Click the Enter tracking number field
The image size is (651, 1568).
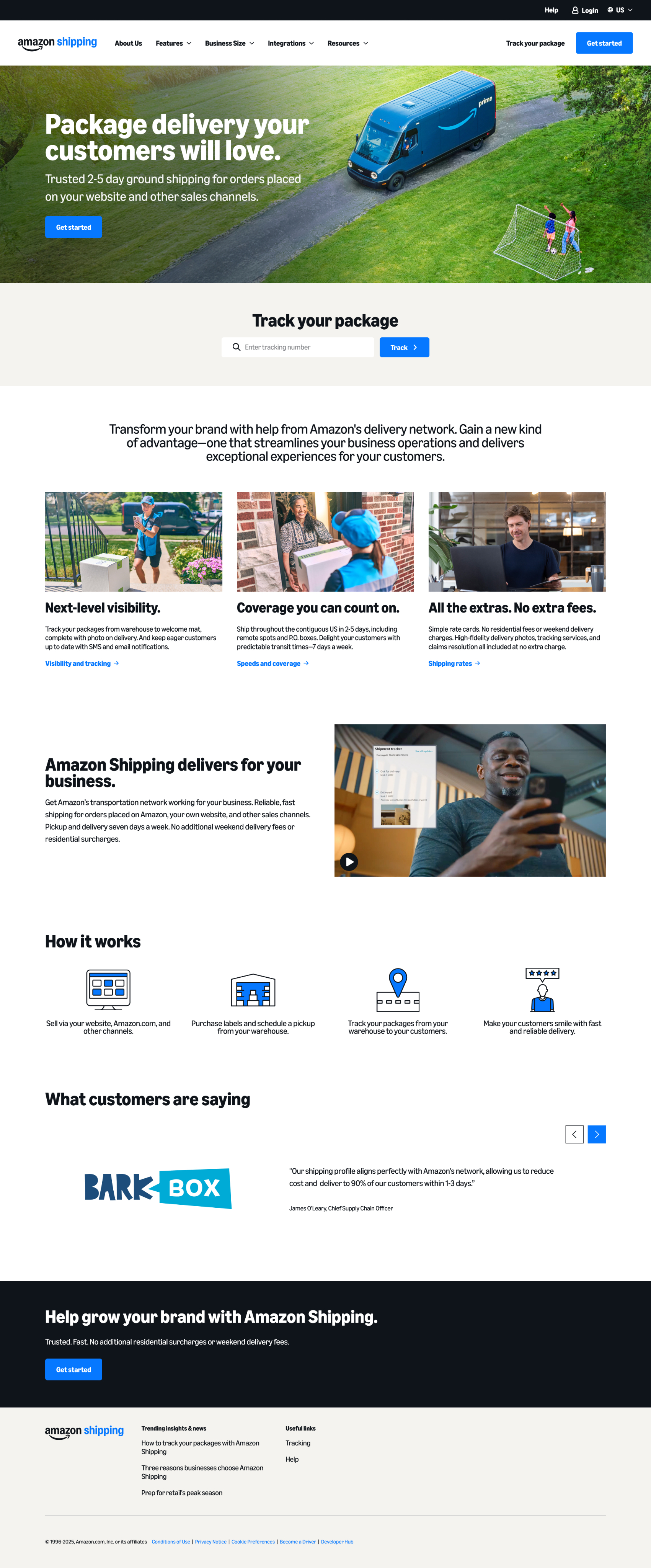coord(297,348)
